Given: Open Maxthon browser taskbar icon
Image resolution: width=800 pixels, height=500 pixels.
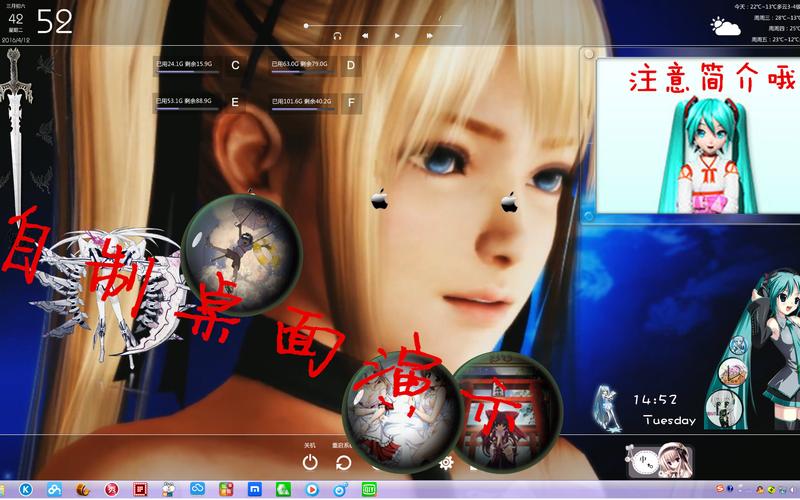Looking at the screenshot, I should [x=255, y=490].
